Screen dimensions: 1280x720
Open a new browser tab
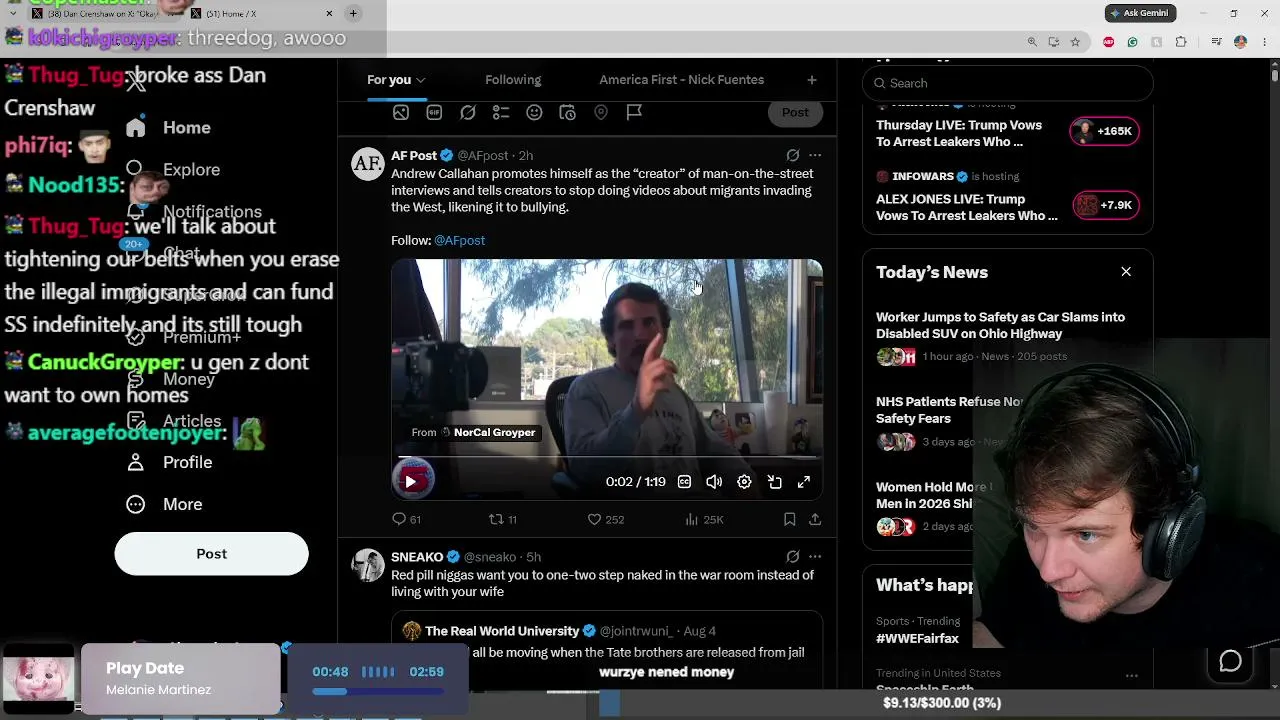pyautogui.click(x=353, y=13)
